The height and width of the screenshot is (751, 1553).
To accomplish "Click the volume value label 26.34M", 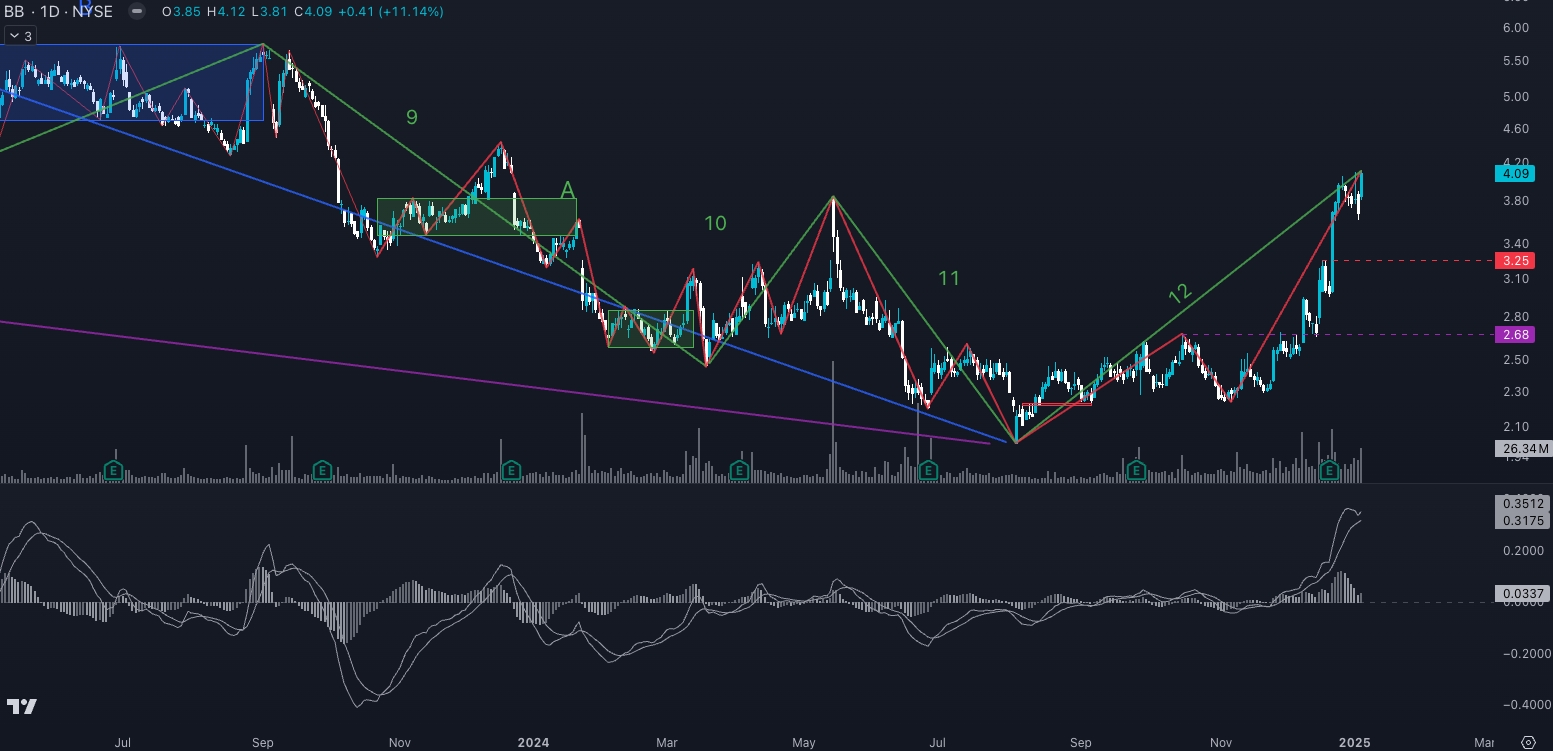I will [x=1521, y=448].
